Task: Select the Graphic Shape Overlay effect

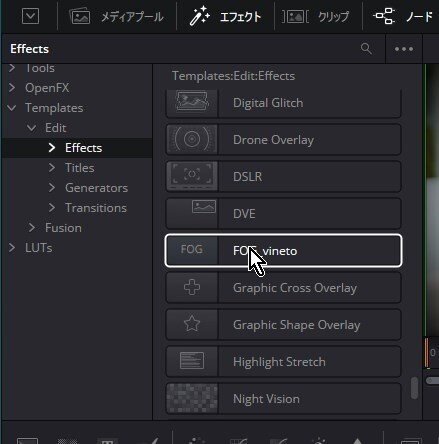Action: tap(283, 325)
